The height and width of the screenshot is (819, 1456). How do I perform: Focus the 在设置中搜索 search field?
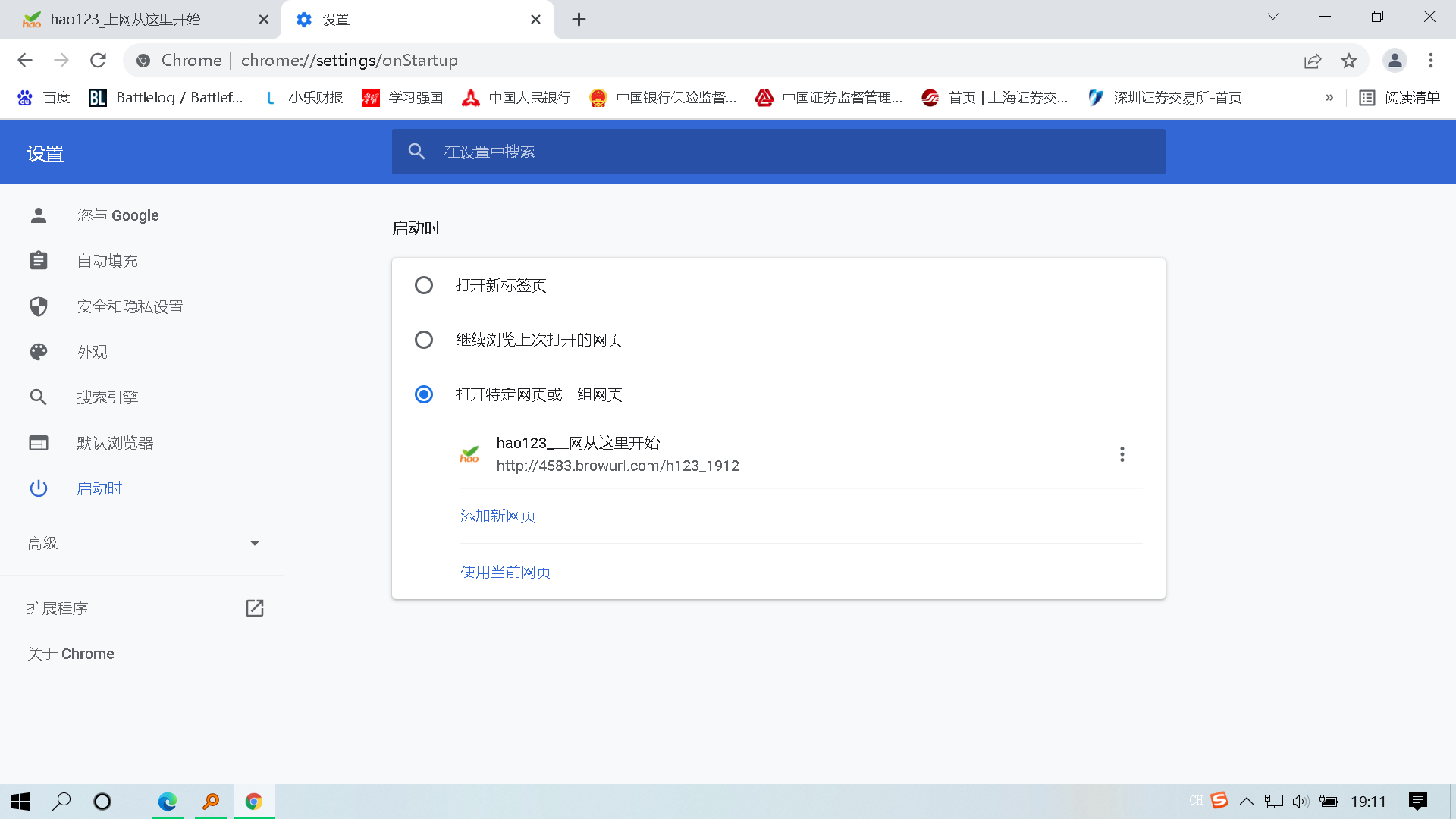[x=779, y=152]
